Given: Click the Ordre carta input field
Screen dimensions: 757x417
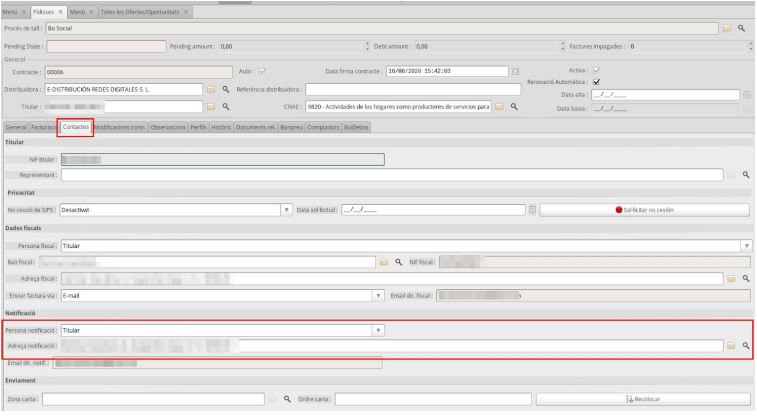Looking at the screenshot, I should click(x=434, y=399).
